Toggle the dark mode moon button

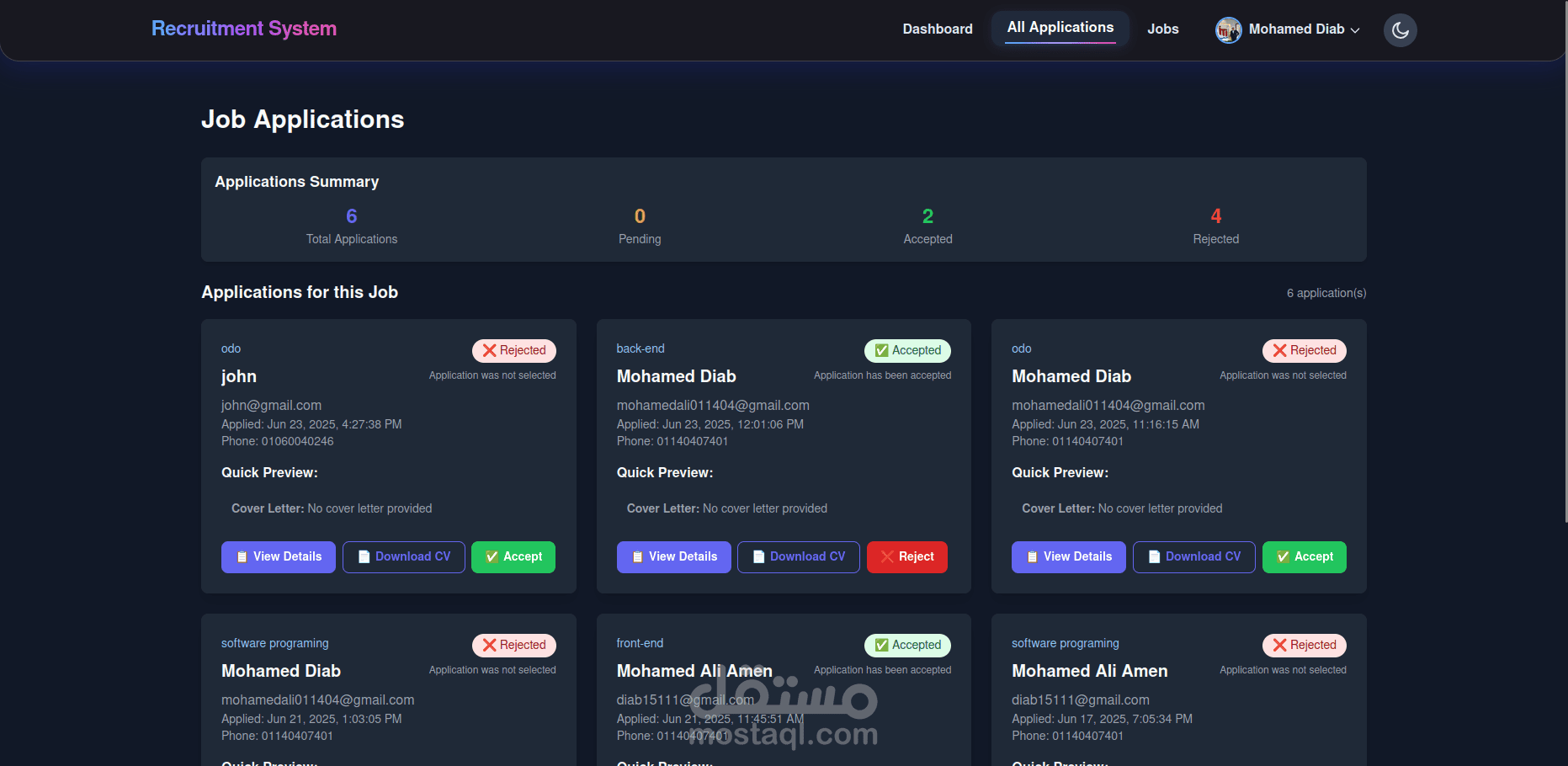tap(1400, 30)
